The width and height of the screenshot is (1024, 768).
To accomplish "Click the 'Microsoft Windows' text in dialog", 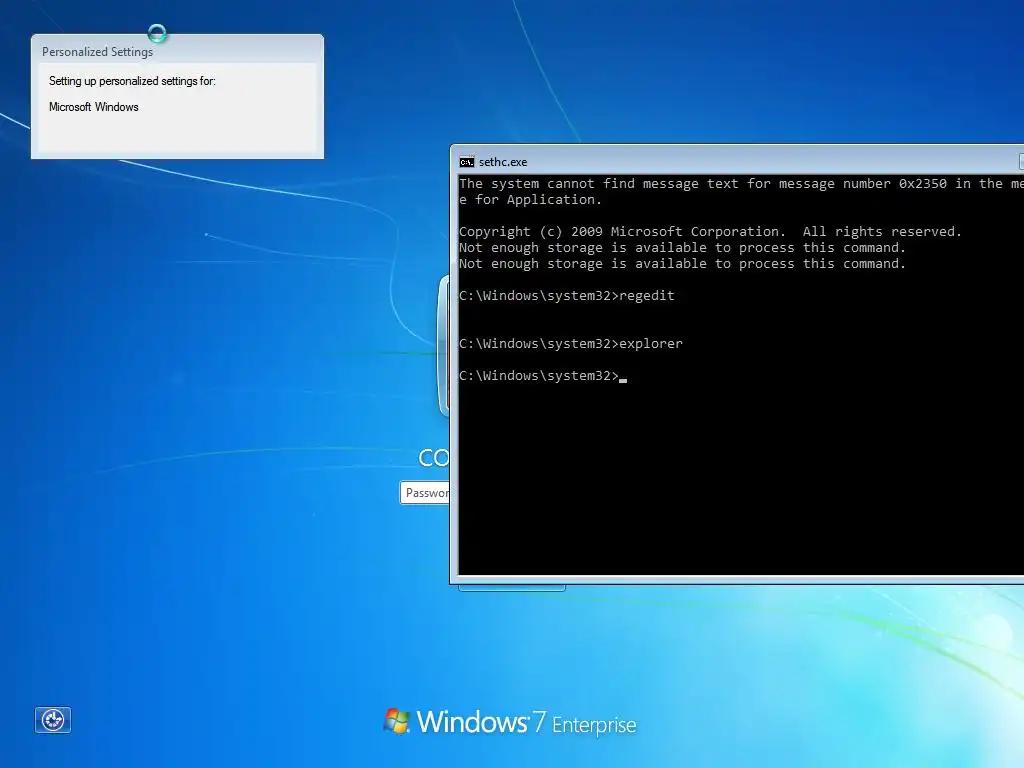I will [93, 107].
